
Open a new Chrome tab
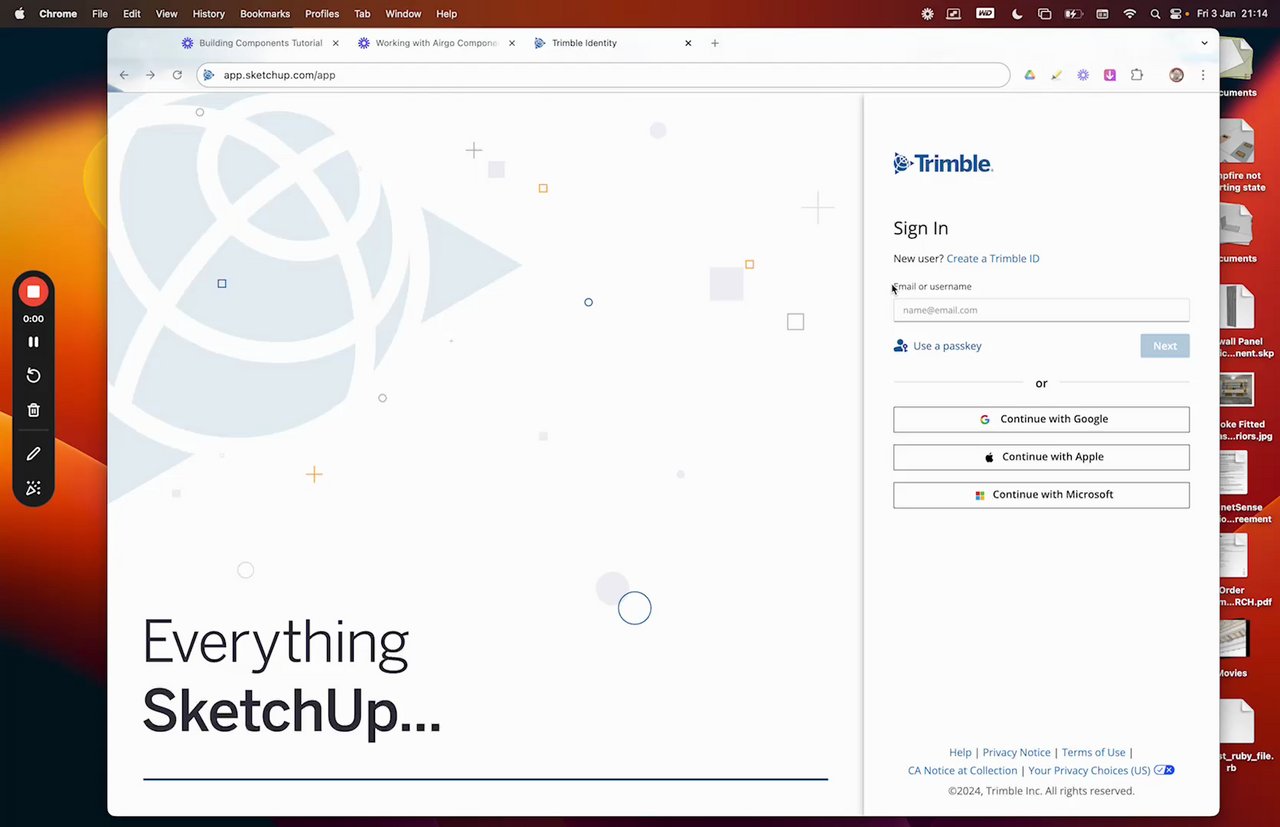(x=714, y=43)
